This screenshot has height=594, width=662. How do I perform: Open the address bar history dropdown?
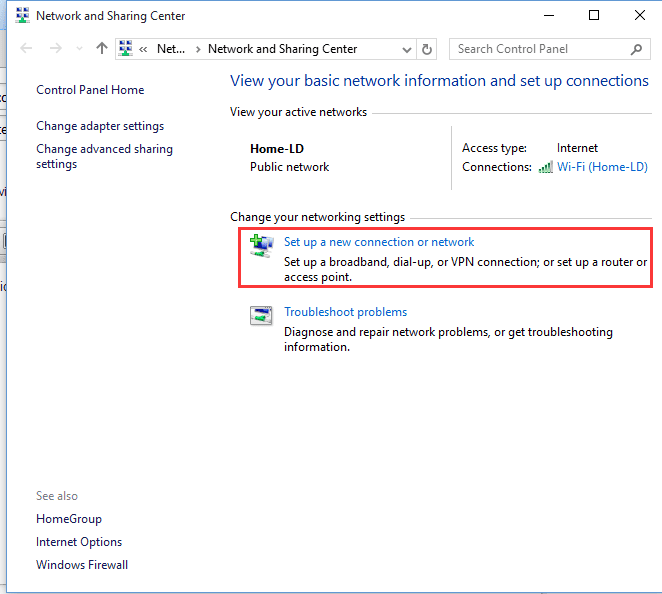coord(407,50)
